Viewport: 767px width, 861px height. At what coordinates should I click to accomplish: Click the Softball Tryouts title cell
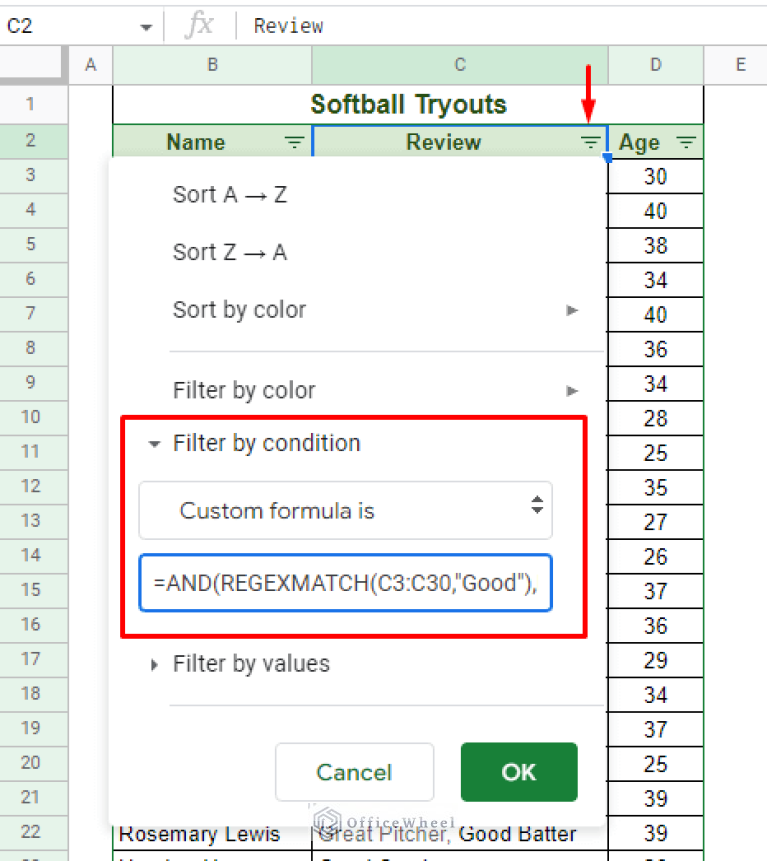408,104
